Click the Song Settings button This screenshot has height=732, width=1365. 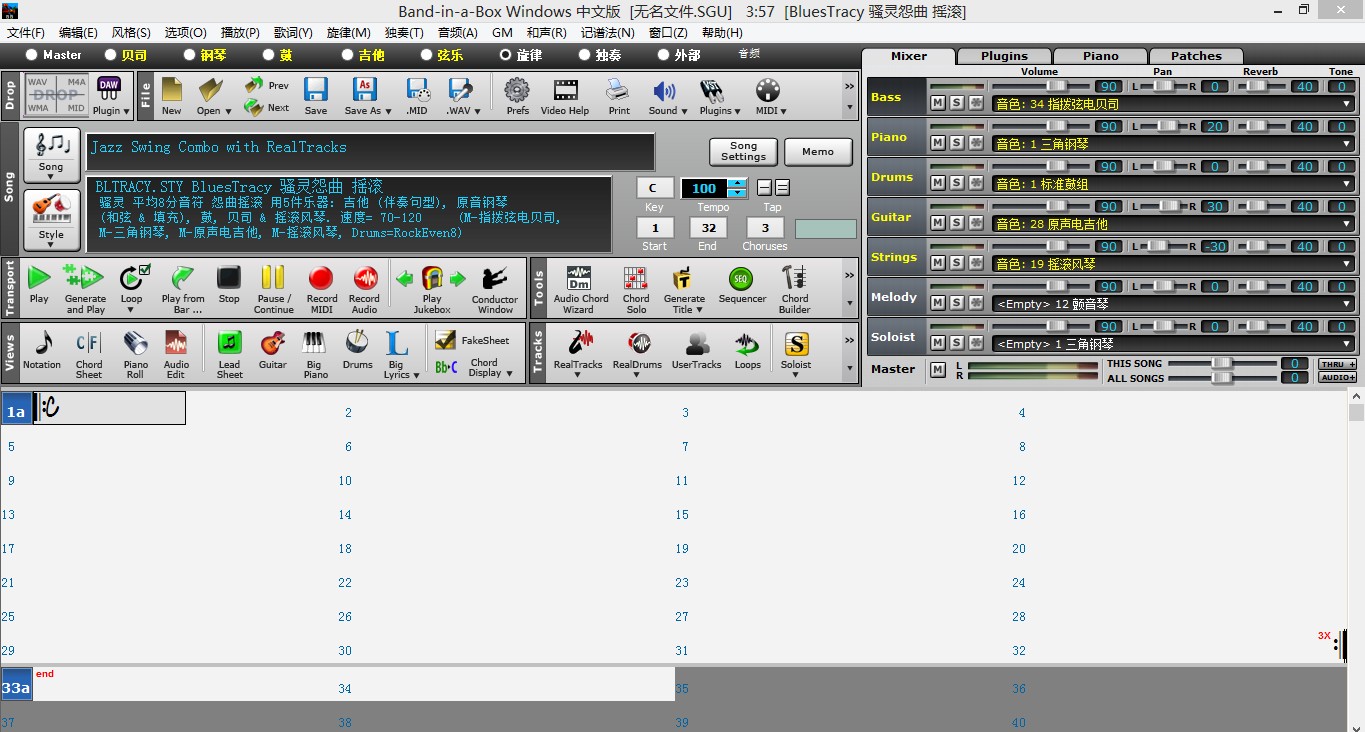[x=743, y=152]
